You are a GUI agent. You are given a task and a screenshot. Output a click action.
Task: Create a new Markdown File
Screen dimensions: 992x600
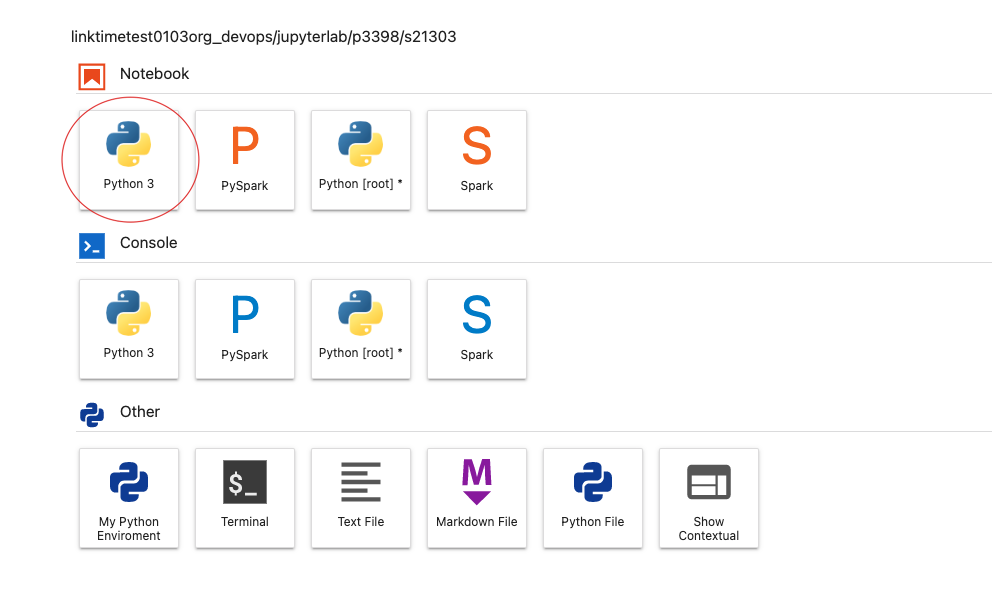click(x=477, y=498)
